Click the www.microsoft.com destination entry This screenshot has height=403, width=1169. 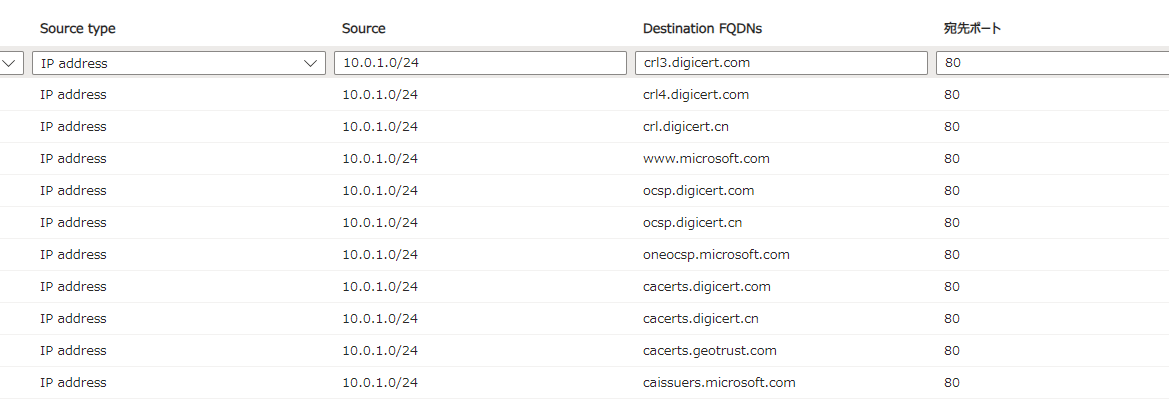[706, 159]
